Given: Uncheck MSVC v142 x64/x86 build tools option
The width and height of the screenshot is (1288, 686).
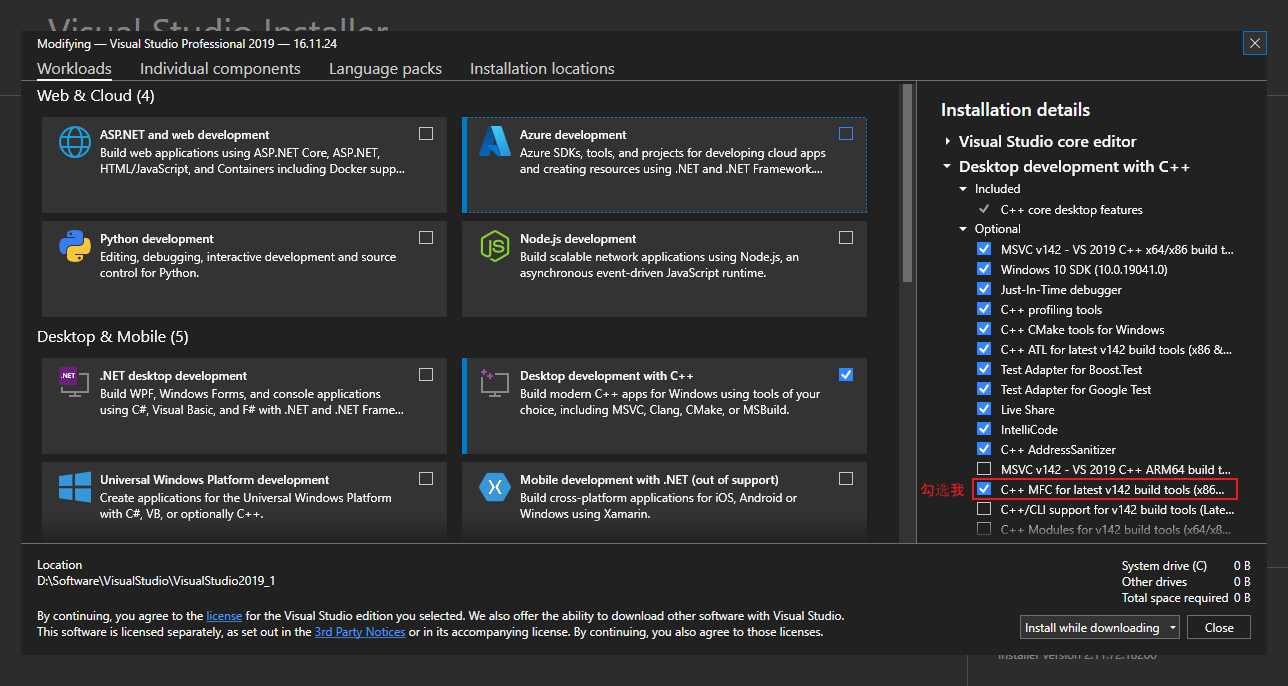Looking at the screenshot, I should (984, 249).
